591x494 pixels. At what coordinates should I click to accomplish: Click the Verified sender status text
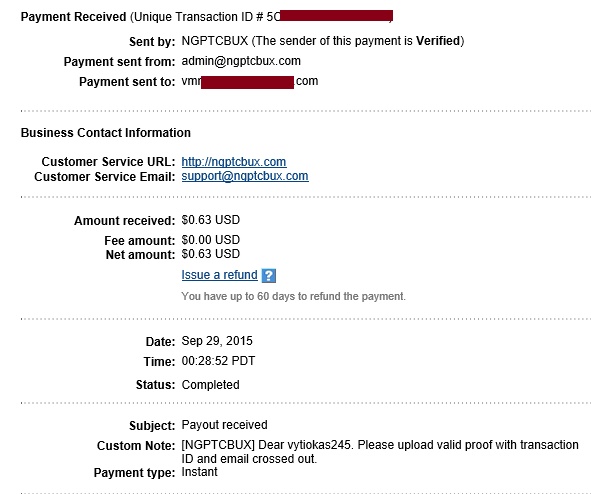click(438, 41)
